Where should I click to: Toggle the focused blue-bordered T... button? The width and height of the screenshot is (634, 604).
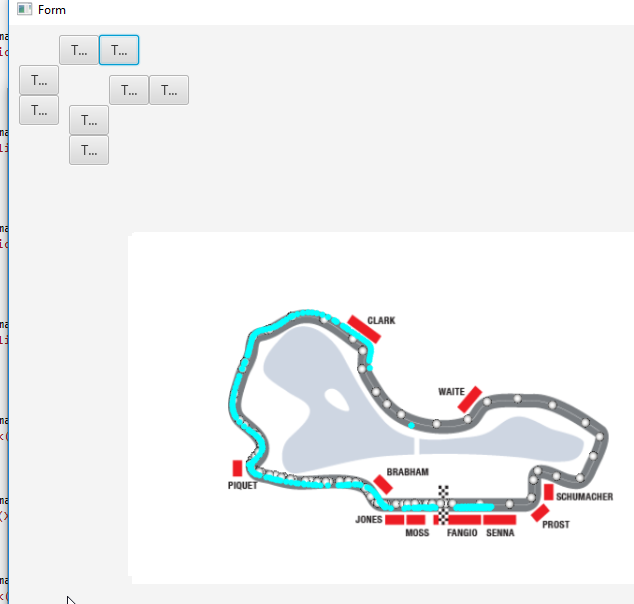pyautogui.click(x=119, y=50)
